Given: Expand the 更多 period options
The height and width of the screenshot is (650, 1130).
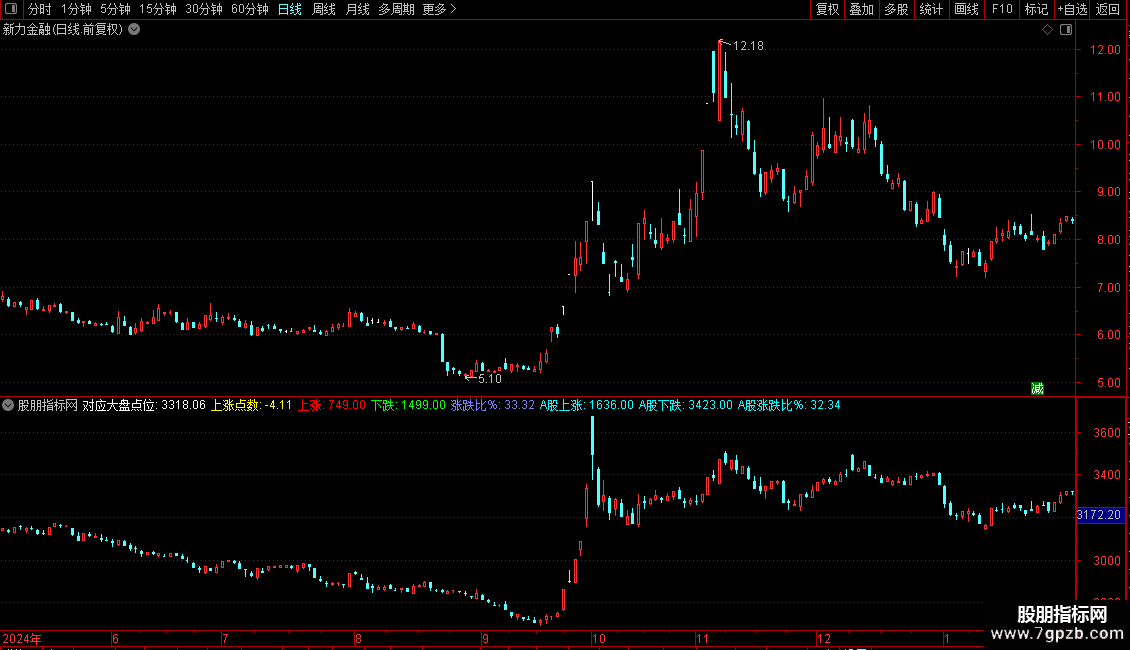Looking at the screenshot, I should point(439,9).
